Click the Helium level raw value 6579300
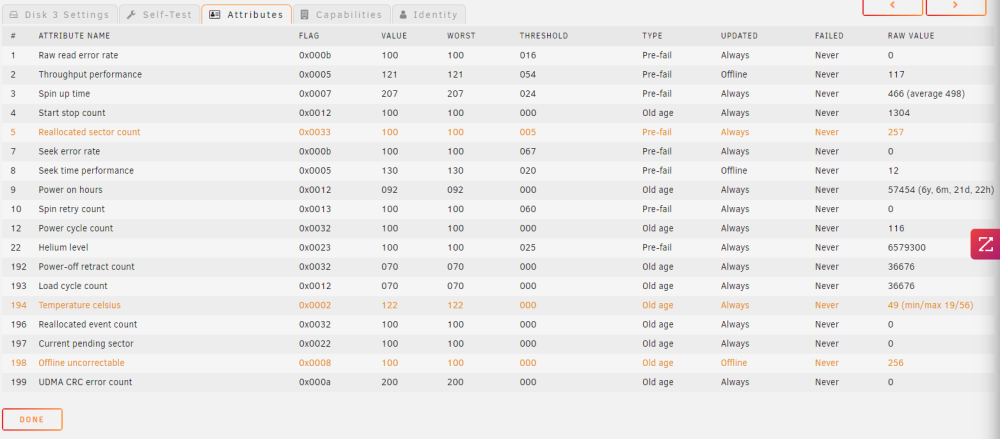1000x439 pixels. 907,247
